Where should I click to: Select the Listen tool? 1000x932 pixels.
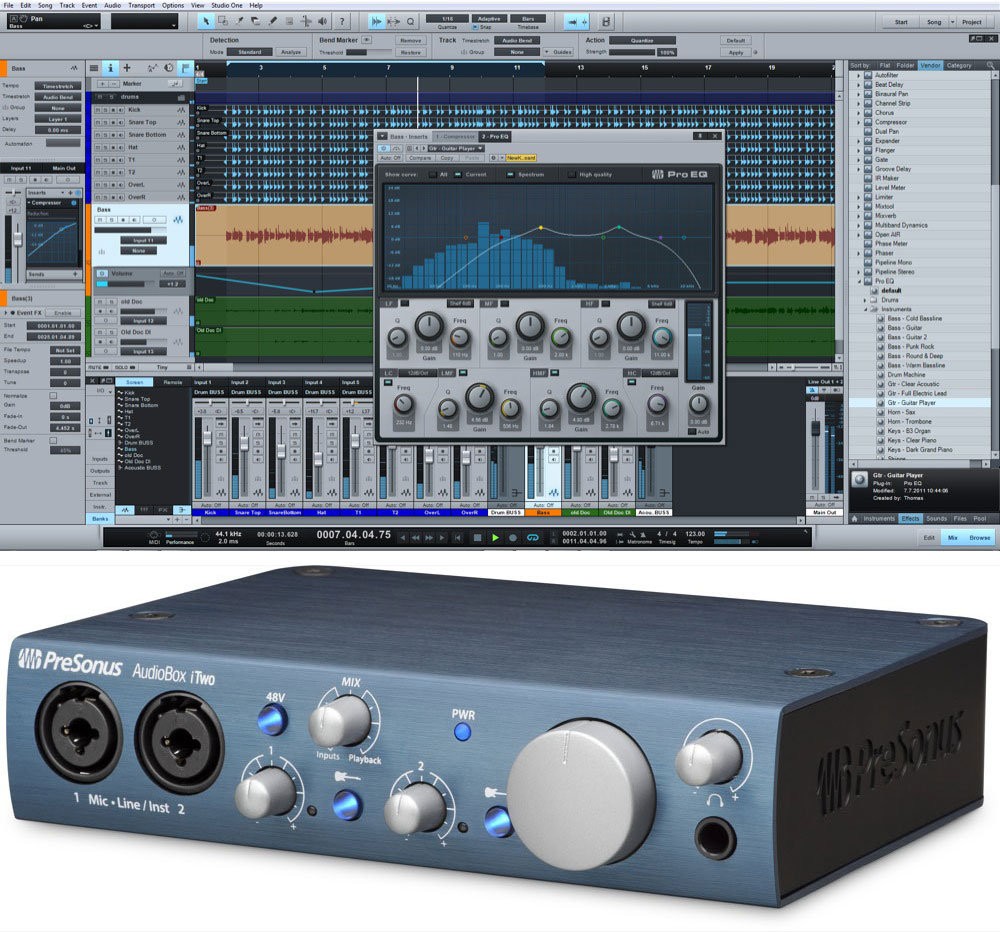(322, 21)
